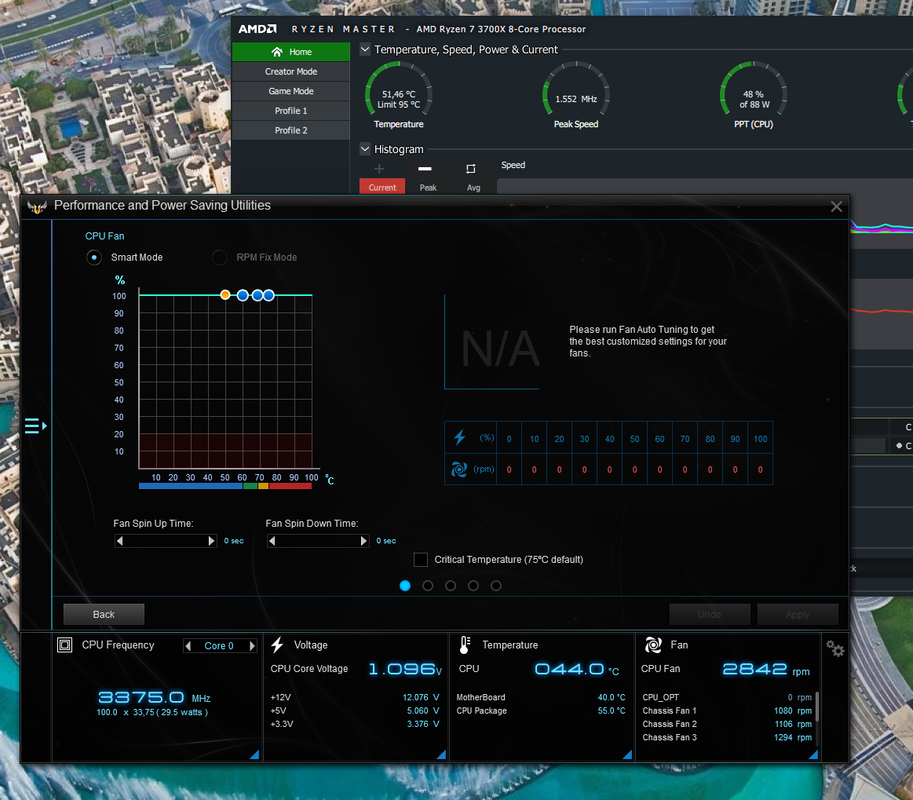Go to the third page dot
This screenshot has width=913, height=800.
451,586
